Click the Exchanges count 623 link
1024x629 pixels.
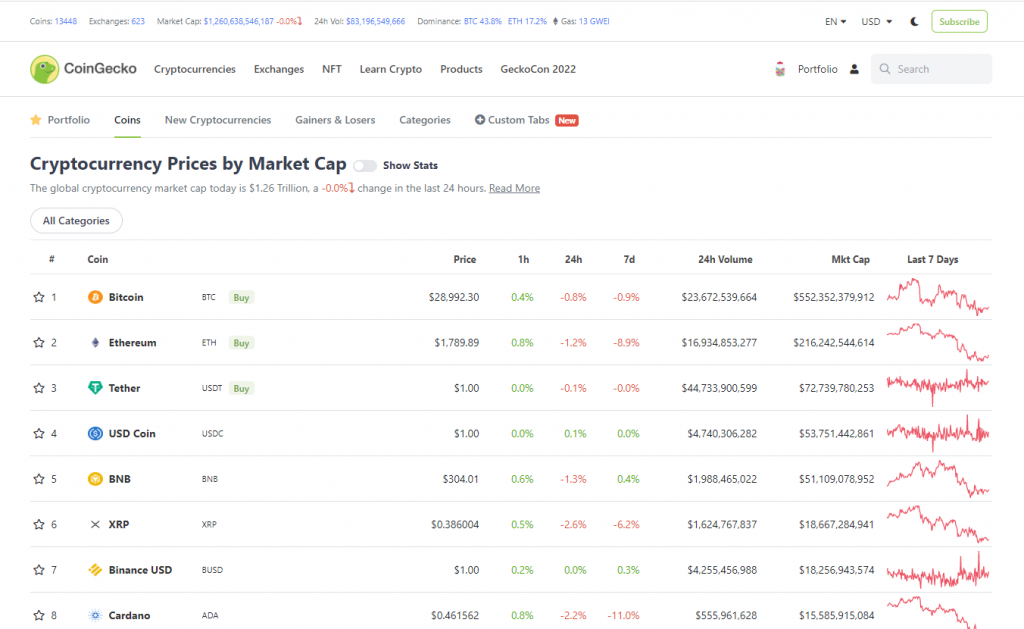tap(138, 22)
